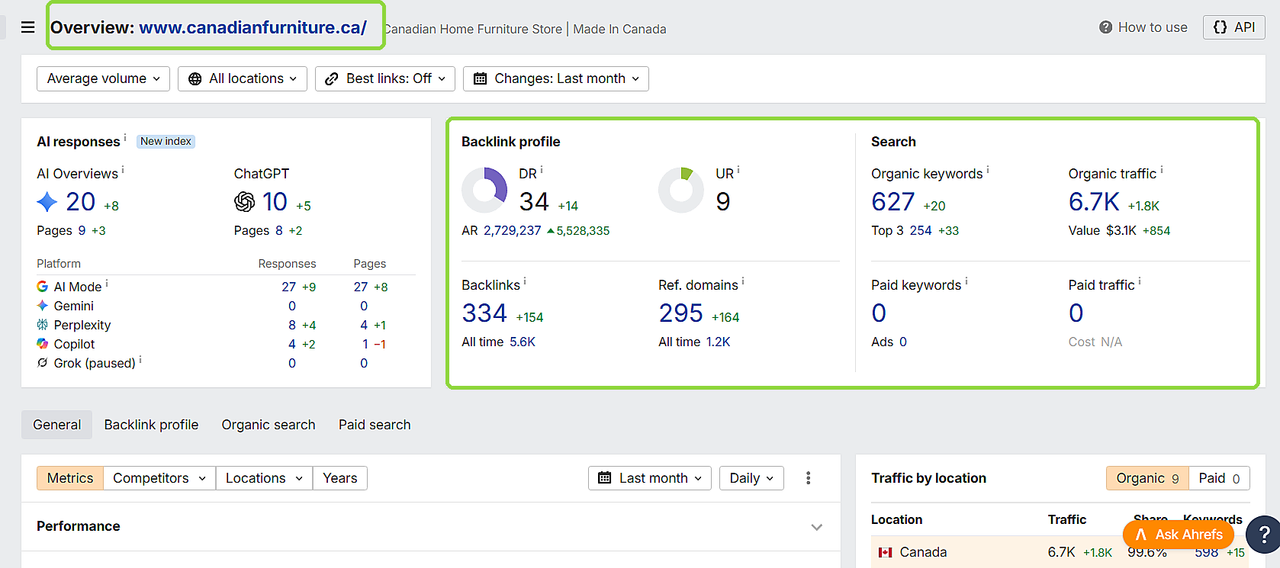Open the three-dot more options menu
The height and width of the screenshot is (568, 1280).
[x=808, y=478]
